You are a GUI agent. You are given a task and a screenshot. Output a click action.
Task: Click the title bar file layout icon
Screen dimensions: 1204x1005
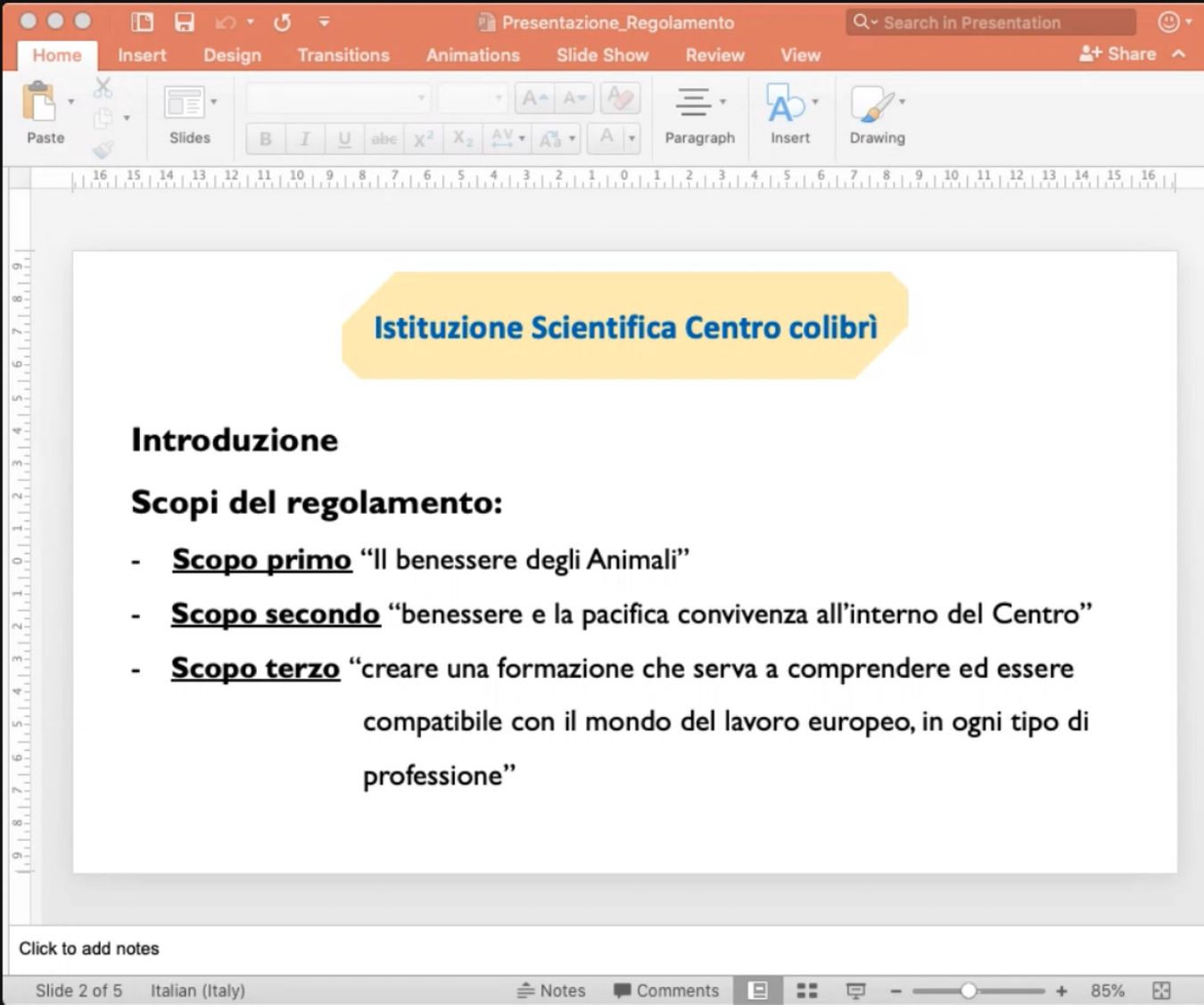pyautogui.click(x=142, y=22)
